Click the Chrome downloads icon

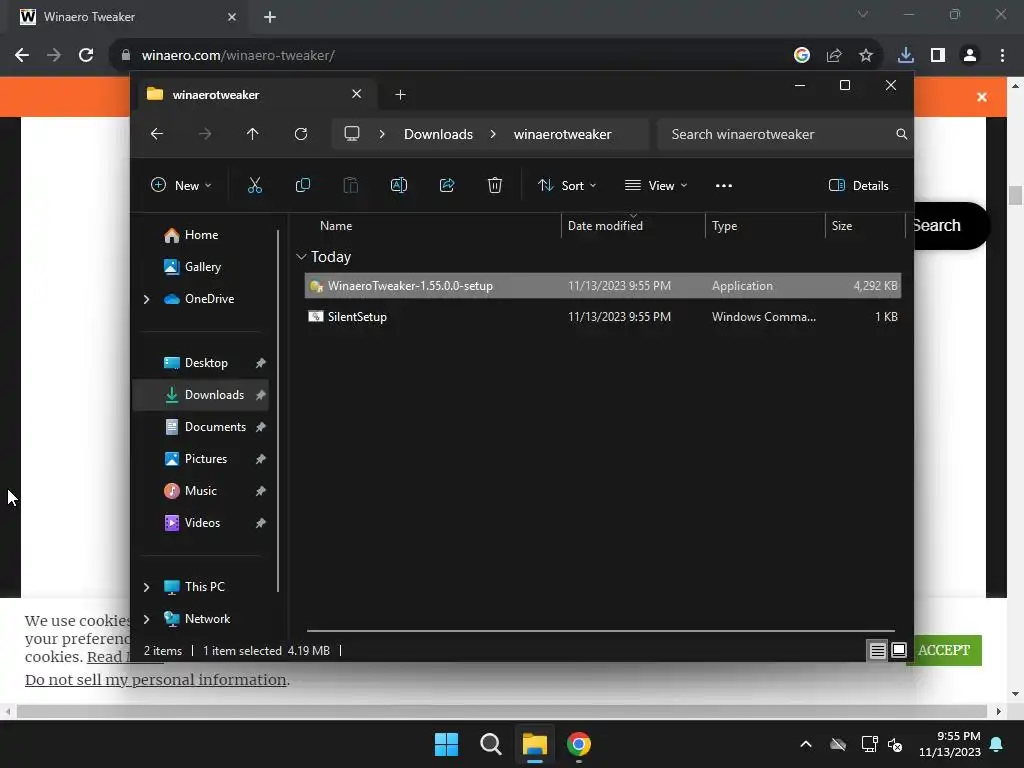(x=906, y=56)
